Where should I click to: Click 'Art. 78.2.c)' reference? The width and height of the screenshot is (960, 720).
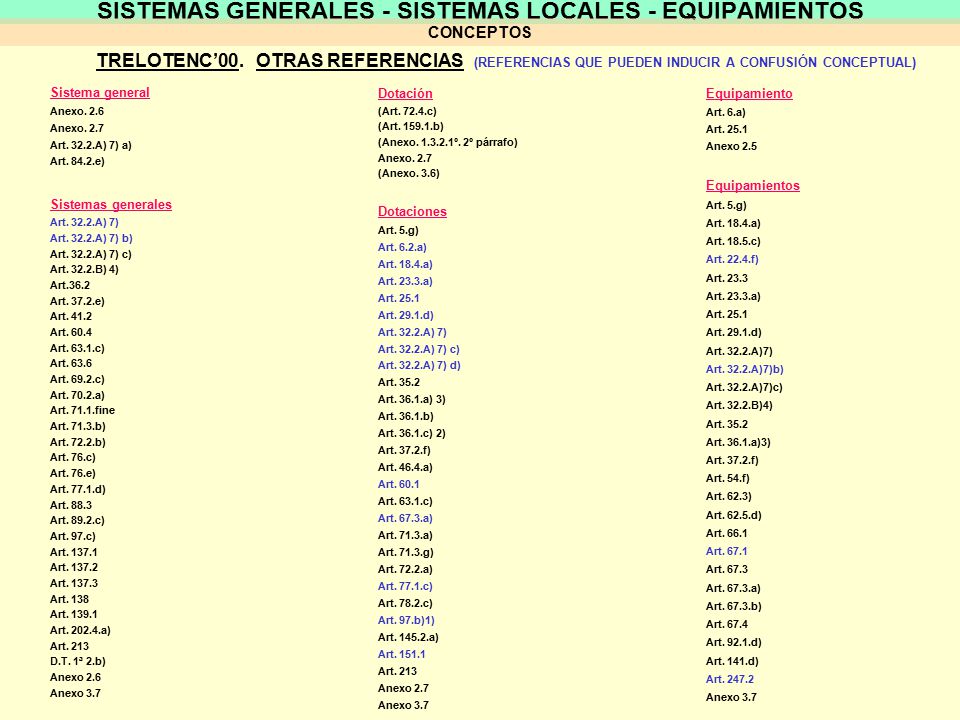(x=405, y=603)
